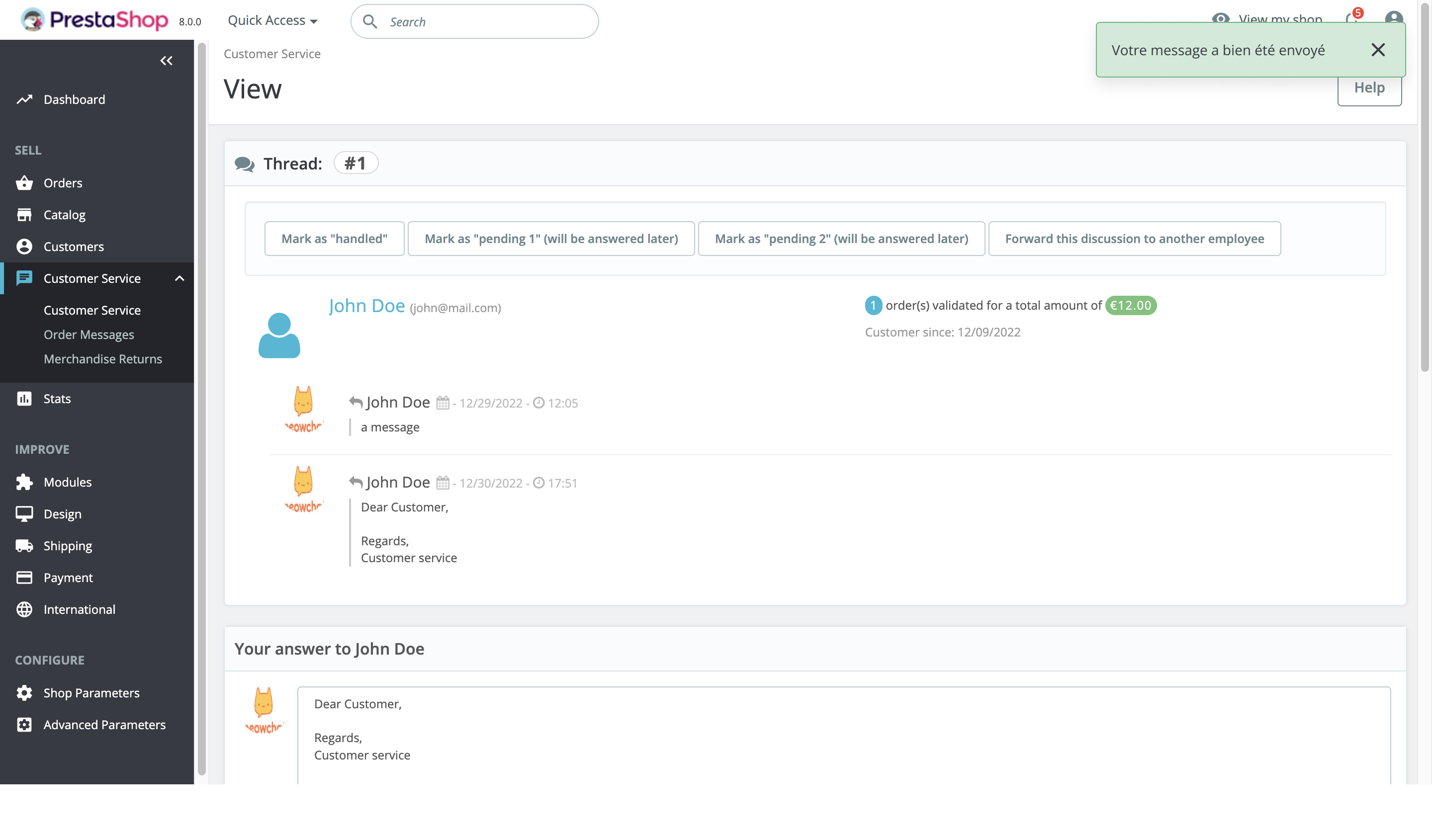
Task: Click the Stats bar-chart icon
Action: click(x=24, y=398)
